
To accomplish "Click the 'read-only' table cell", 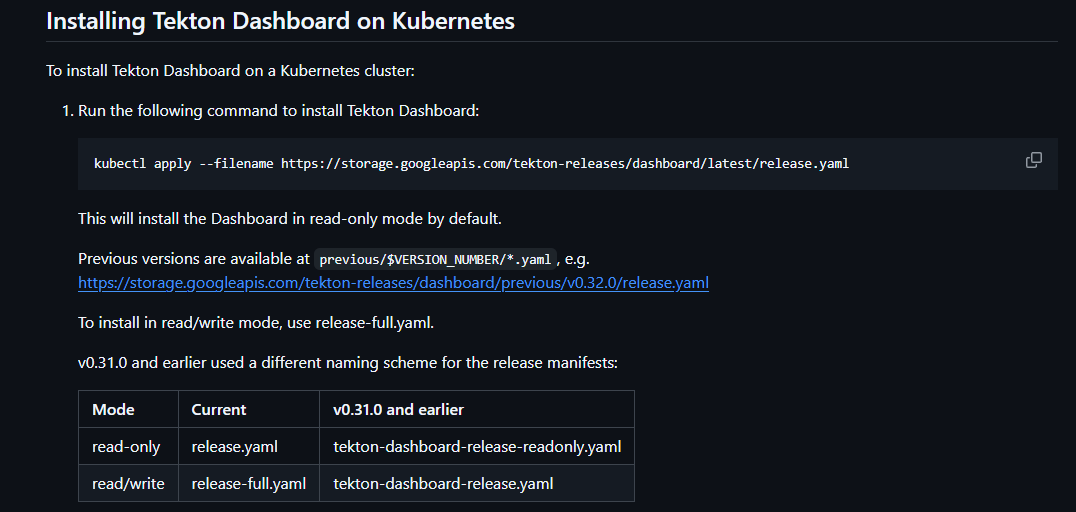I will (x=128, y=447).
